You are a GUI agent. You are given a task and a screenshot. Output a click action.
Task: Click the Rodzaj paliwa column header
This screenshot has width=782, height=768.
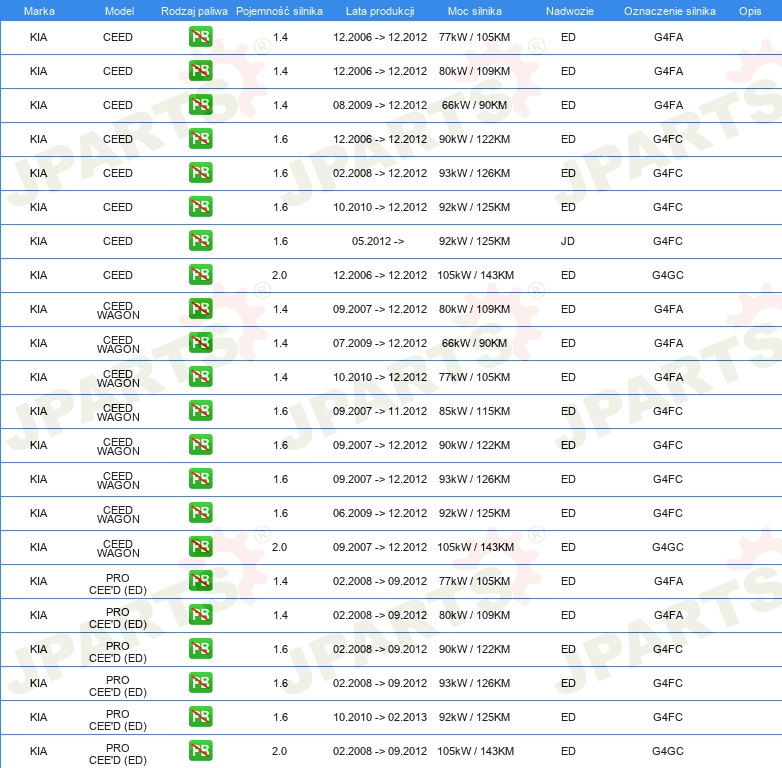point(194,11)
